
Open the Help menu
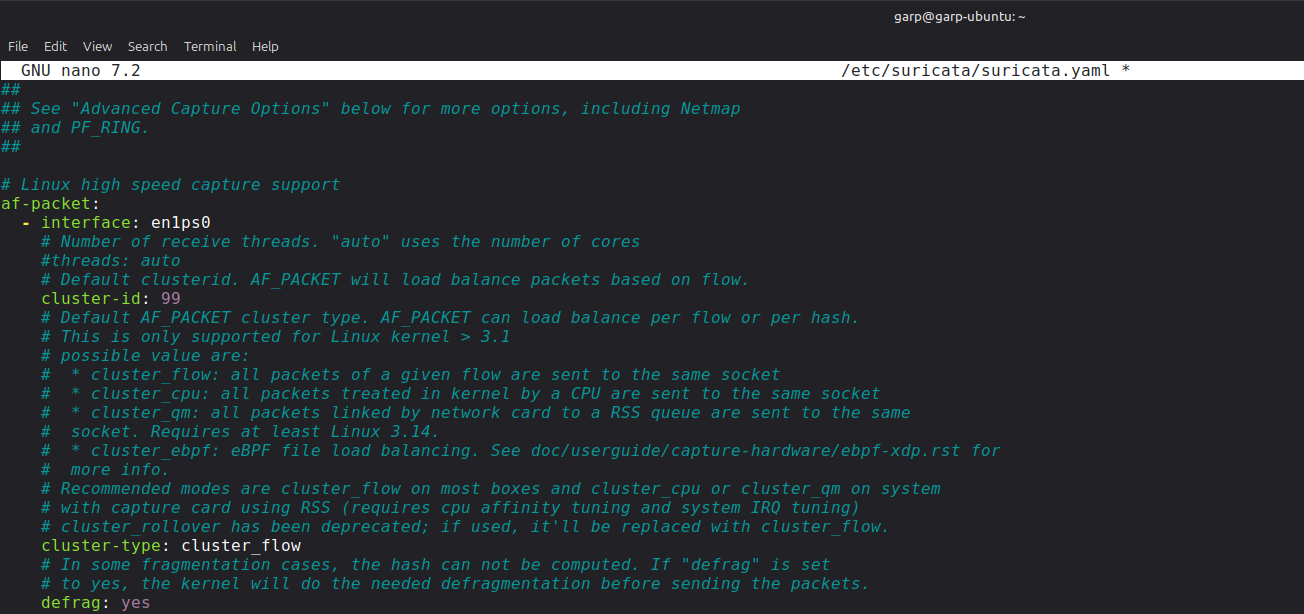pos(265,46)
